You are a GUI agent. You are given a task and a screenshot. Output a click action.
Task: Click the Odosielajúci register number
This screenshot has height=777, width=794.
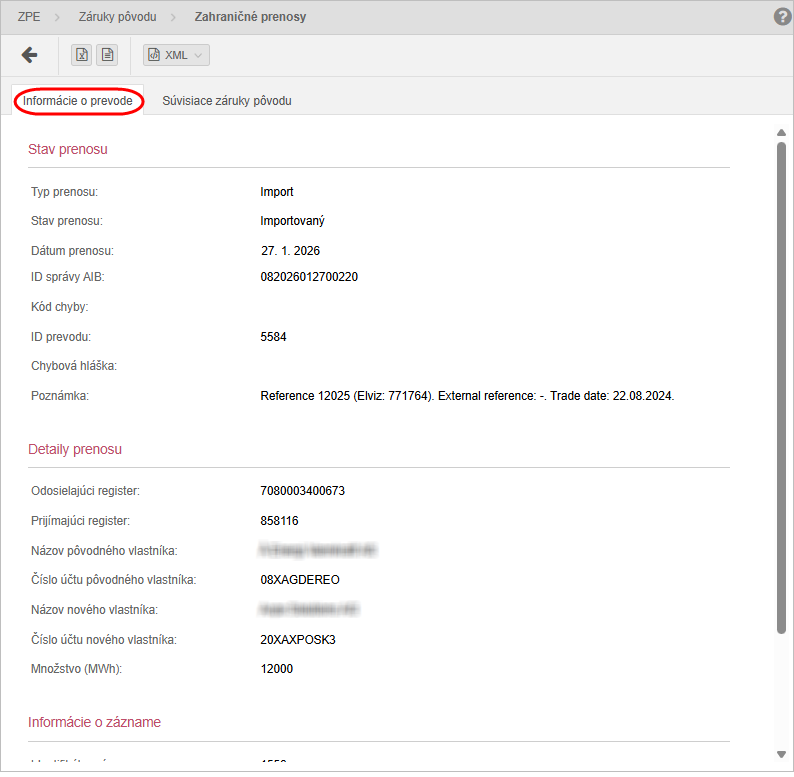[x=302, y=491]
